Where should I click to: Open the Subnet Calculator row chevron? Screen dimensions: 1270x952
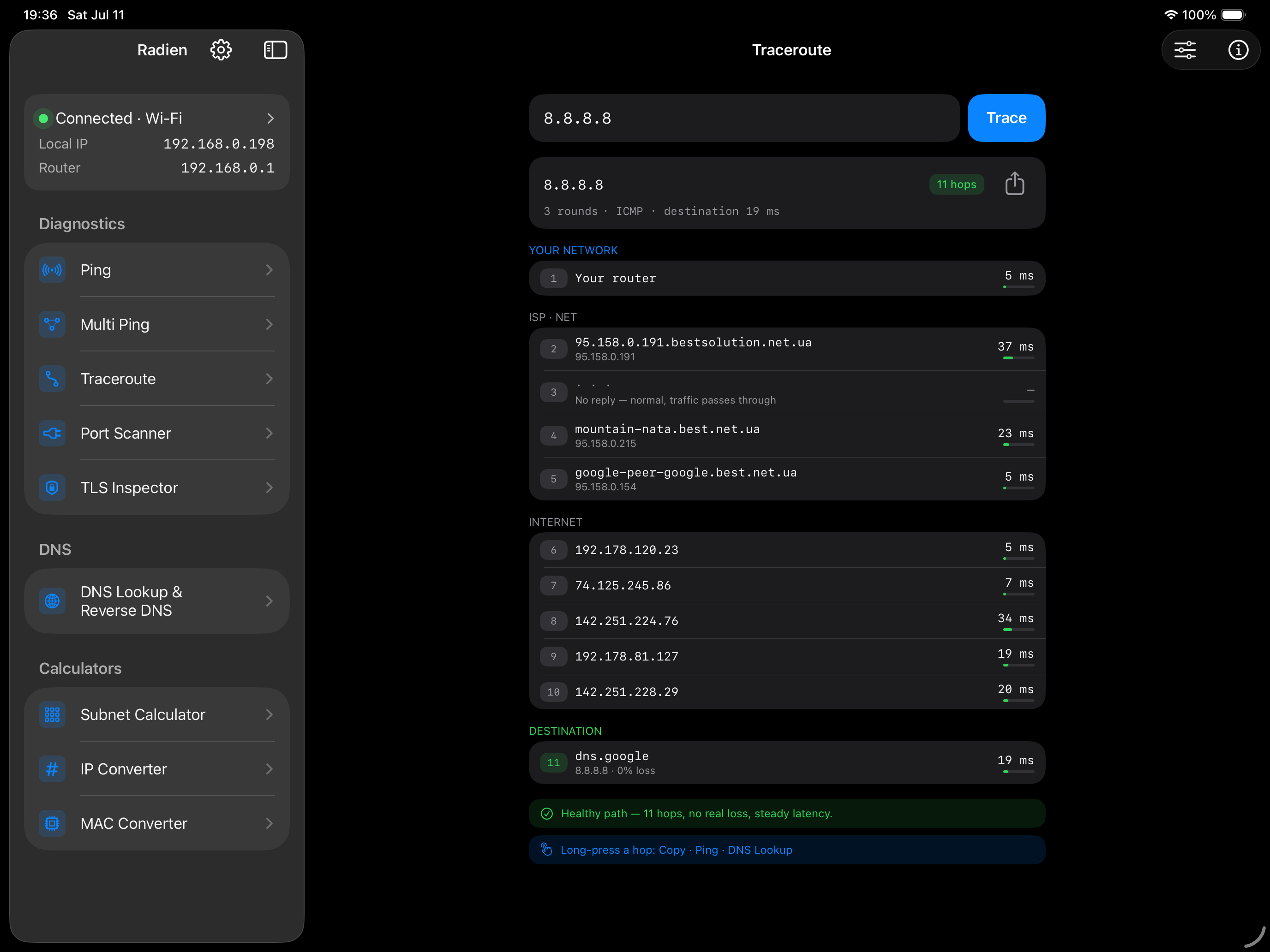pyautogui.click(x=269, y=714)
